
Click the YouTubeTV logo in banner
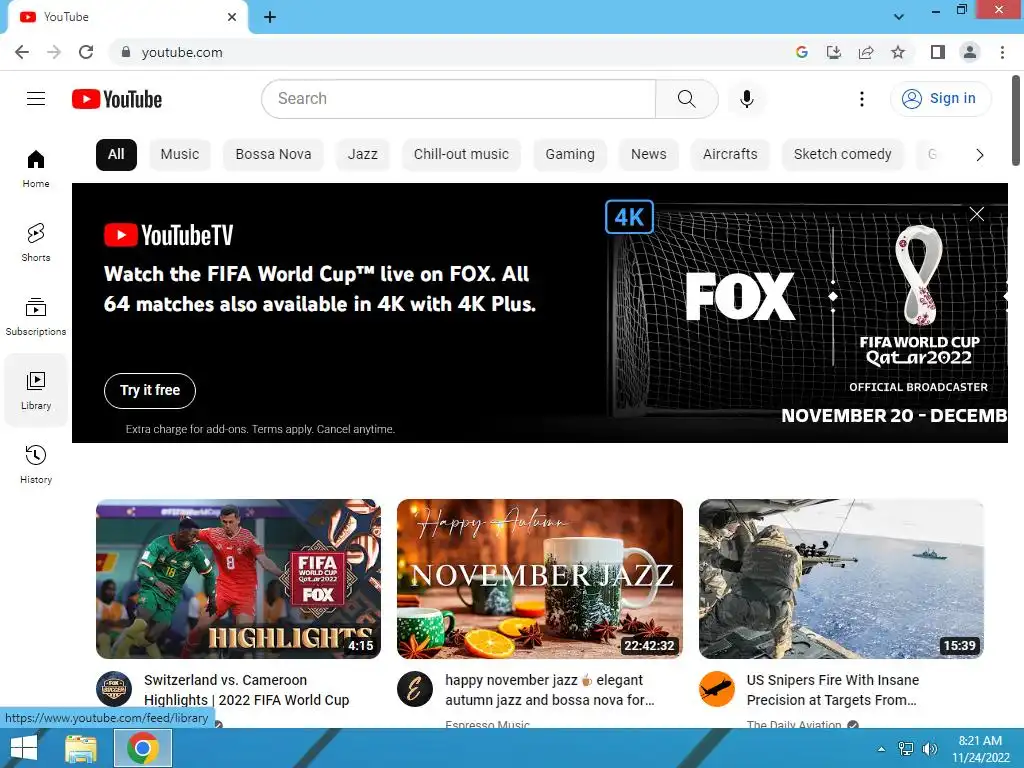pos(168,235)
